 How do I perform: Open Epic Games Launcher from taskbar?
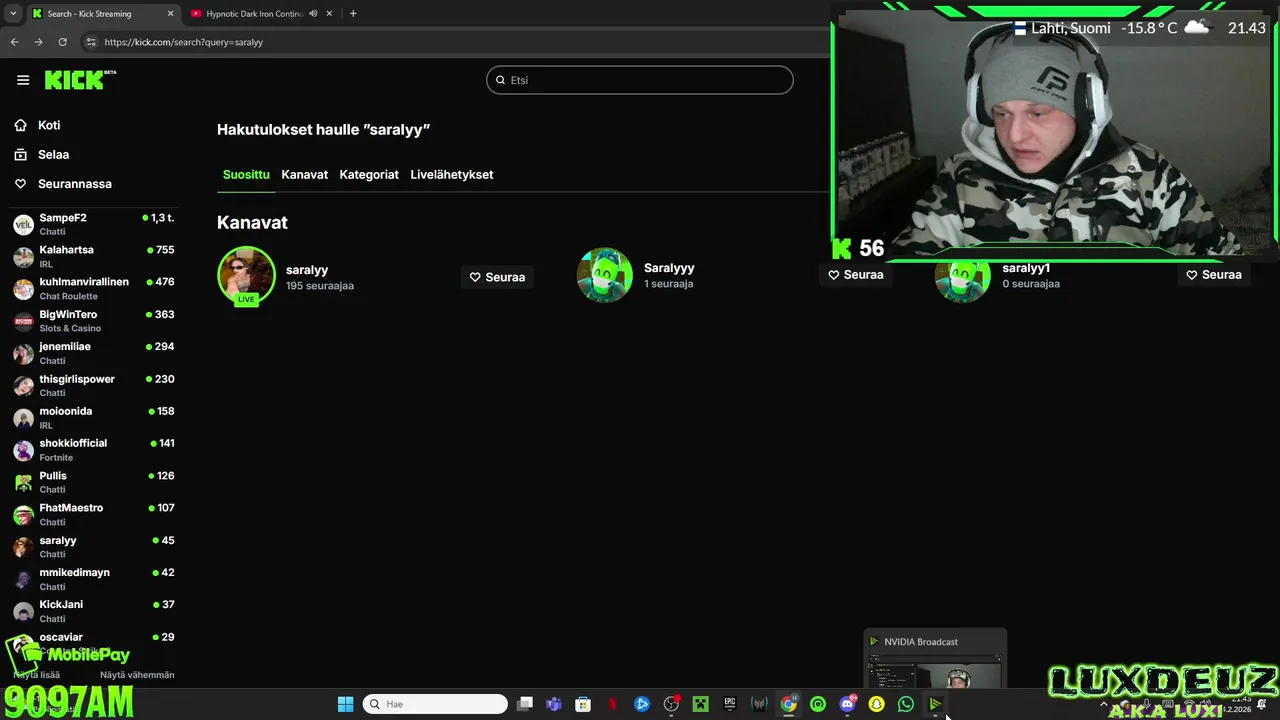(730, 704)
